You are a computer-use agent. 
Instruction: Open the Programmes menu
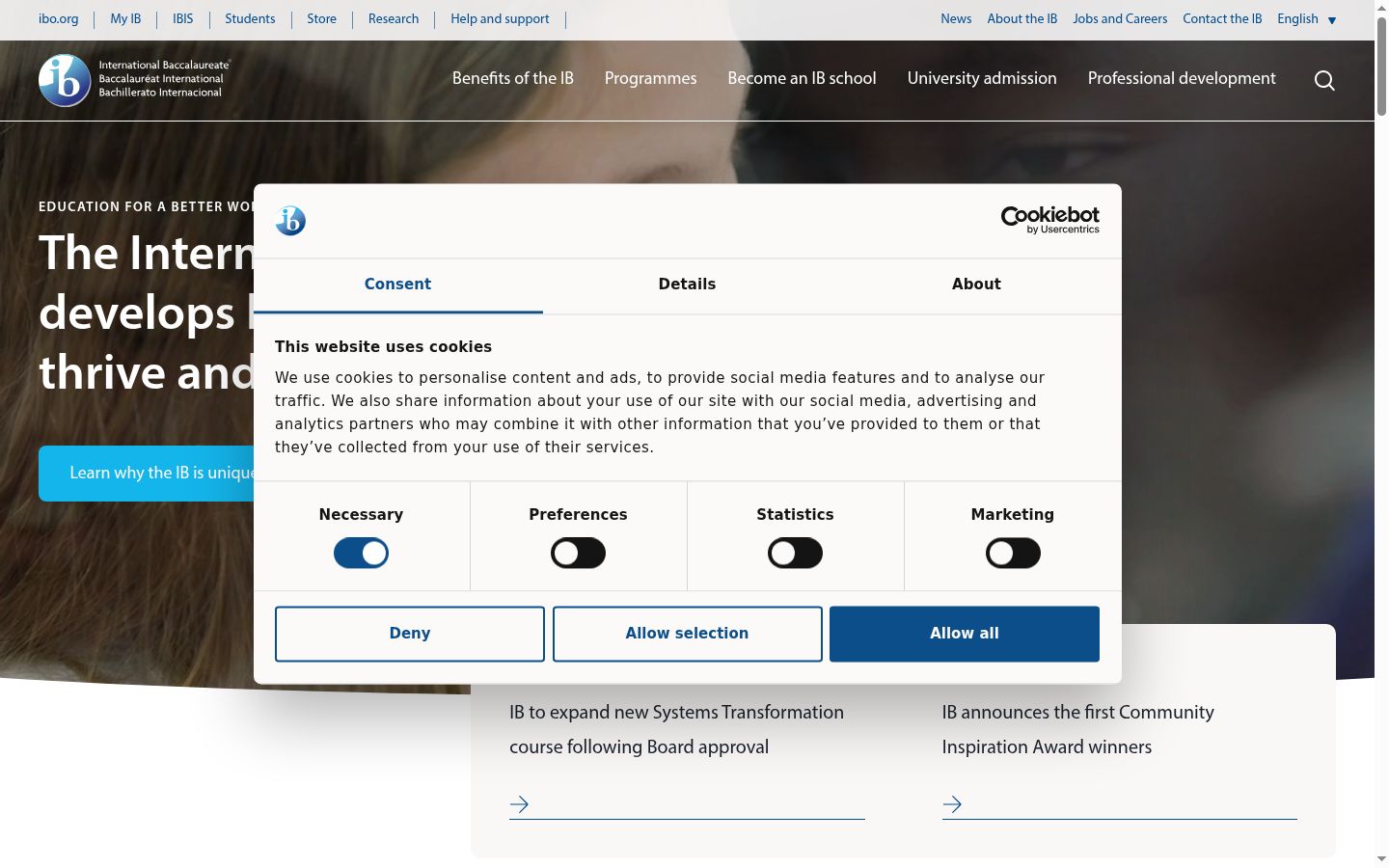pos(650,78)
